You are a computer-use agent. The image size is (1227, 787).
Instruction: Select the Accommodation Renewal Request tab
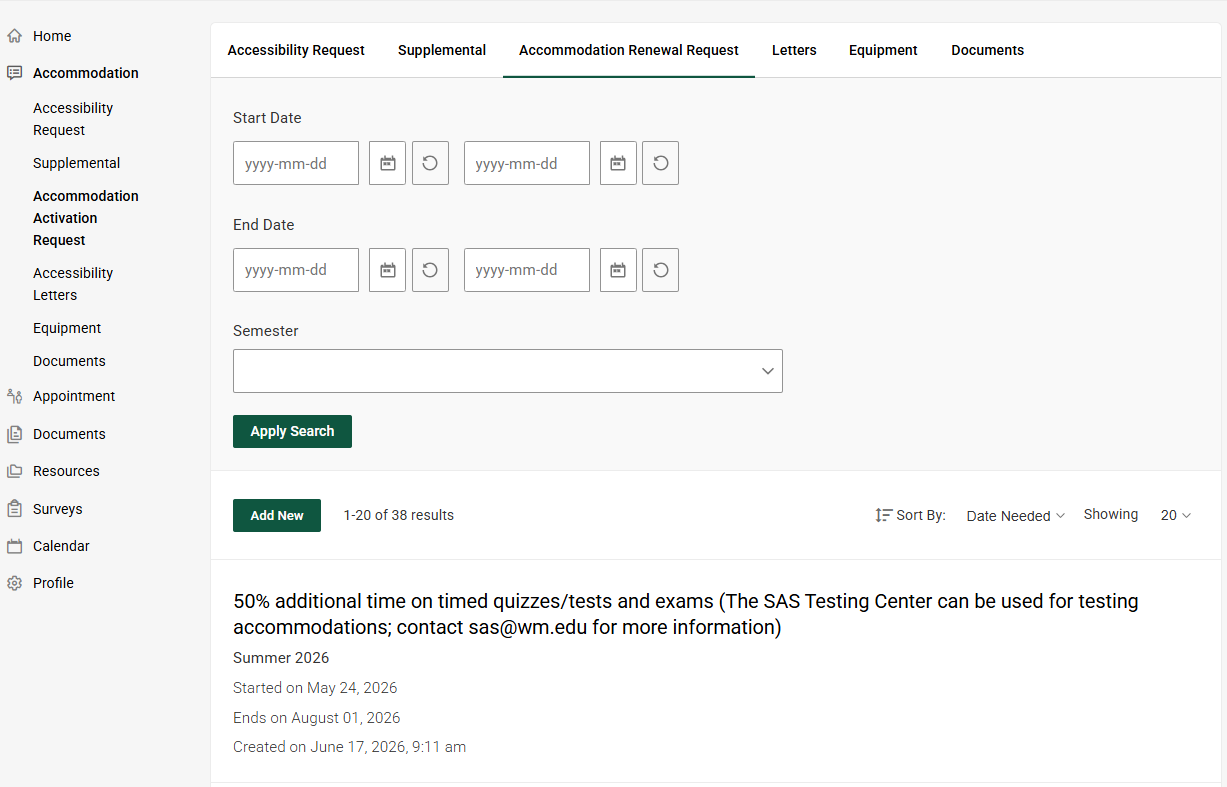pos(629,50)
